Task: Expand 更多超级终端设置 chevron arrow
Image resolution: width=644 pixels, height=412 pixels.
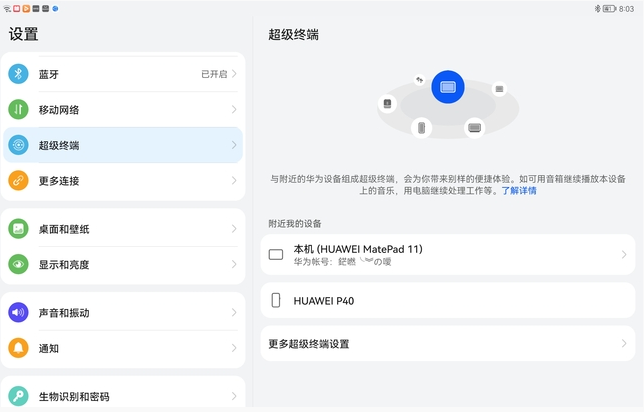Action: [x=624, y=344]
